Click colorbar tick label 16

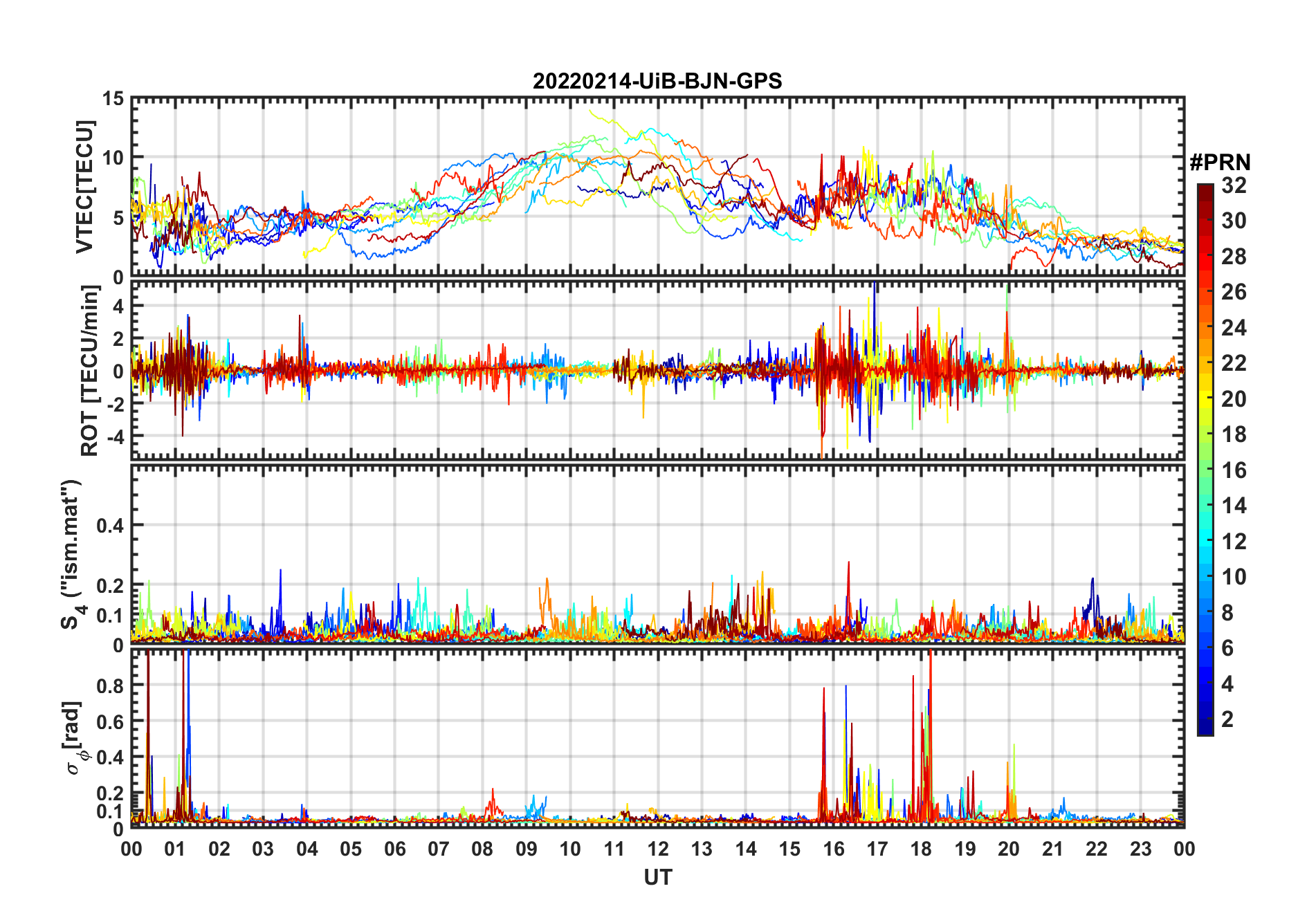tap(1234, 470)
